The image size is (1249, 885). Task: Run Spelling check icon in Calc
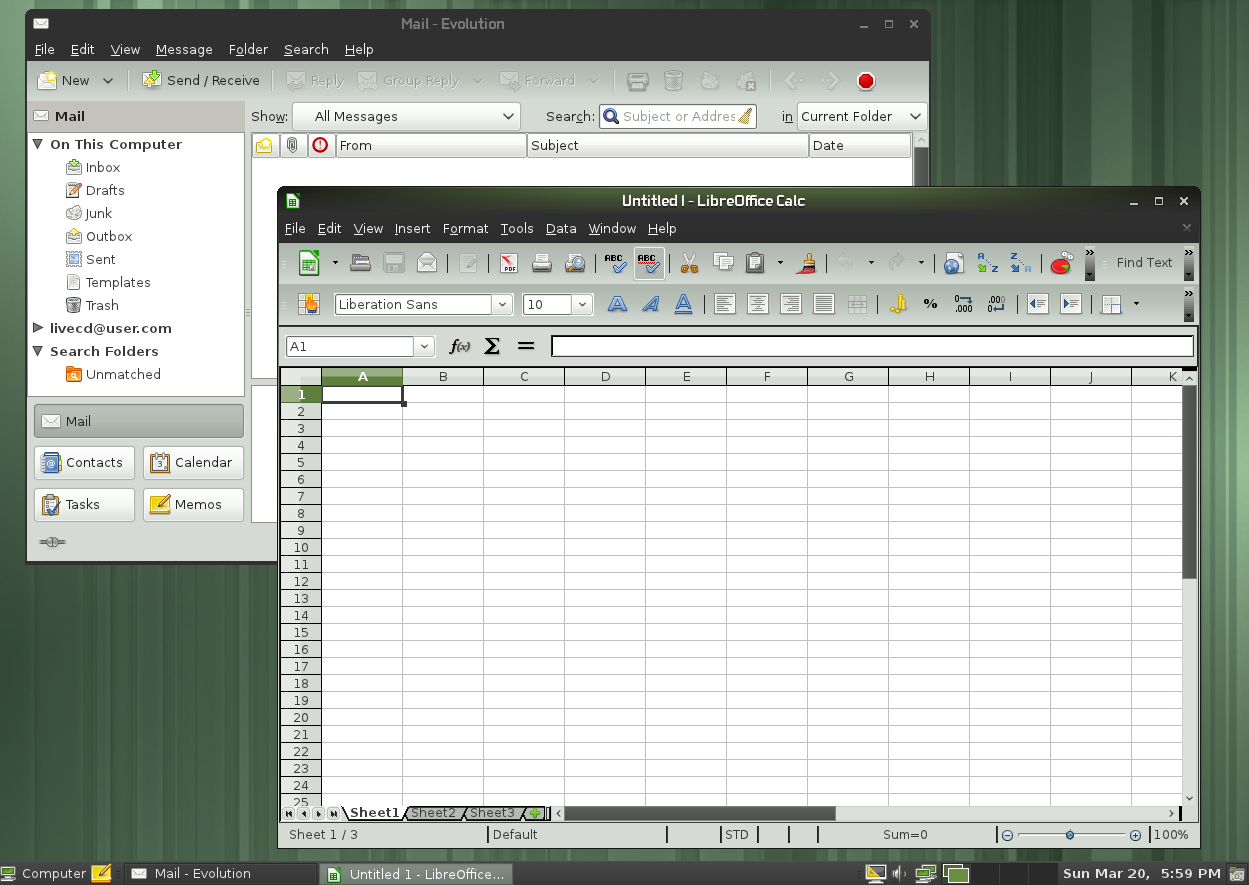[616, 263]
